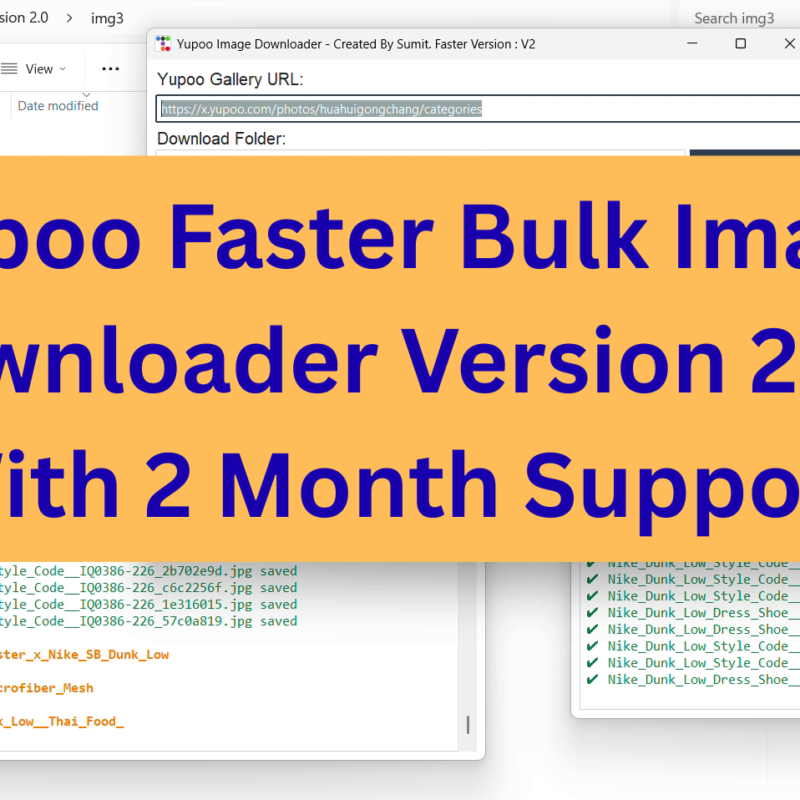This screenshot has height=800, width=800.
Task: Click the log line ending 1e316015.jpg saved
Action: [148, 604]
